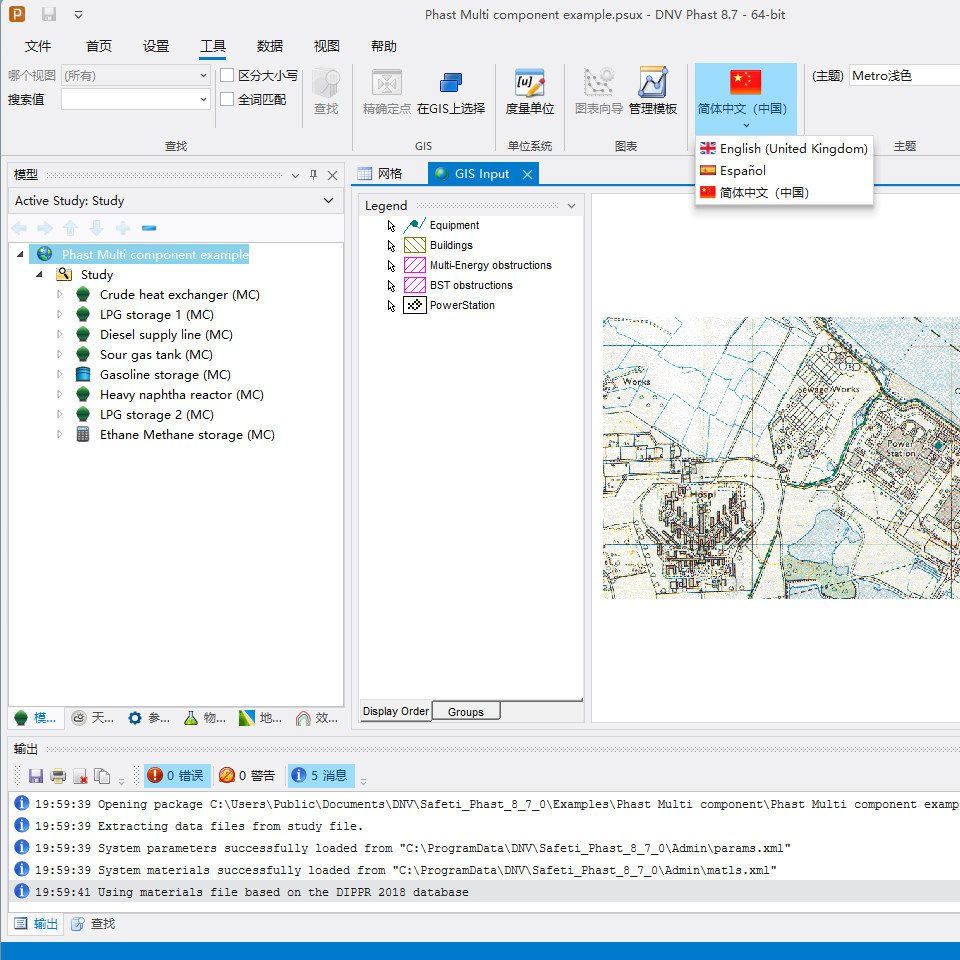
Task: Select the Buildings legend swatch
Action: point(414,245)
